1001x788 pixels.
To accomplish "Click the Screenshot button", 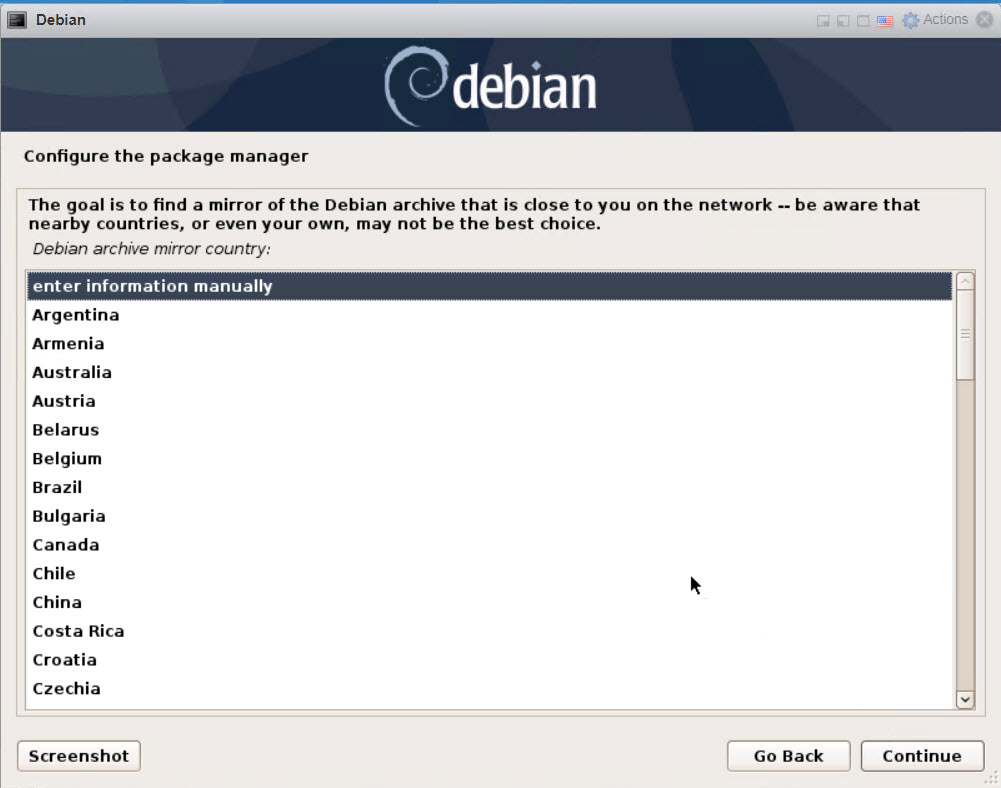I will 79,756.
